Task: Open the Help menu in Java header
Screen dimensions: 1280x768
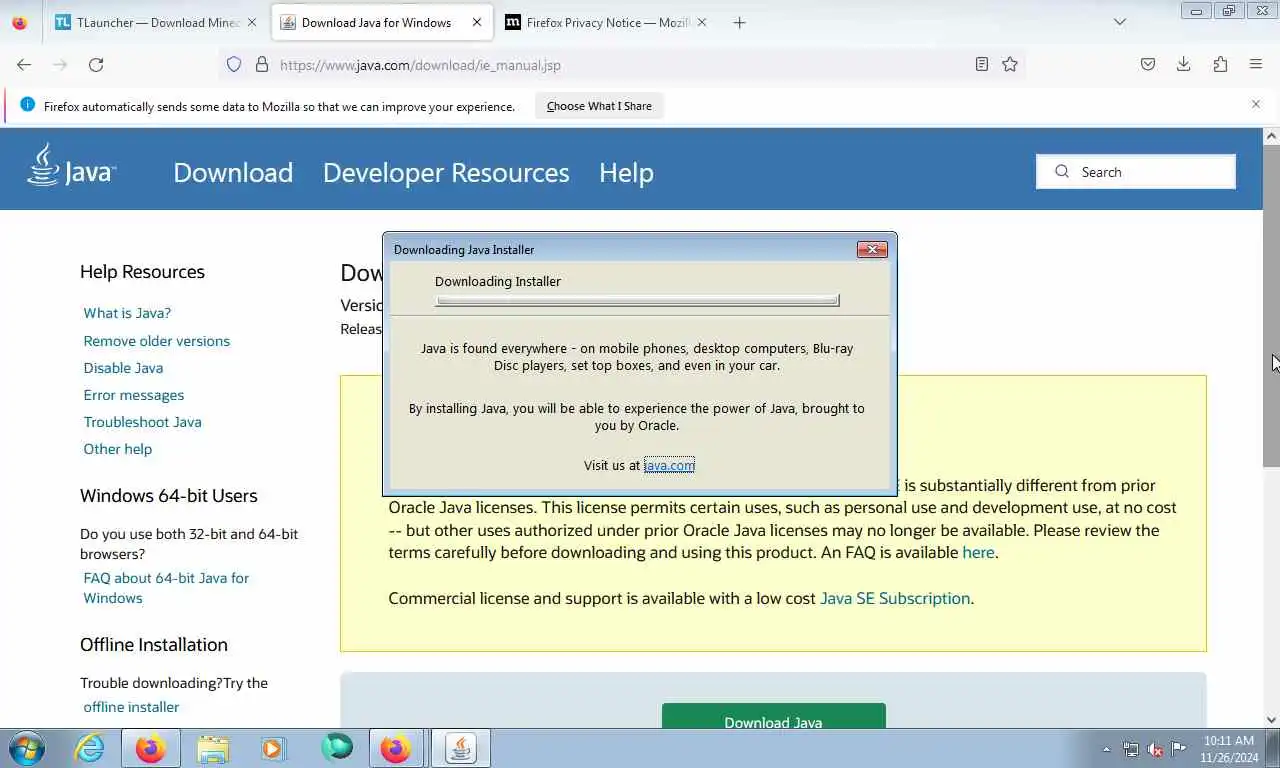Action: pyautogui.click(x=626, y=172)
